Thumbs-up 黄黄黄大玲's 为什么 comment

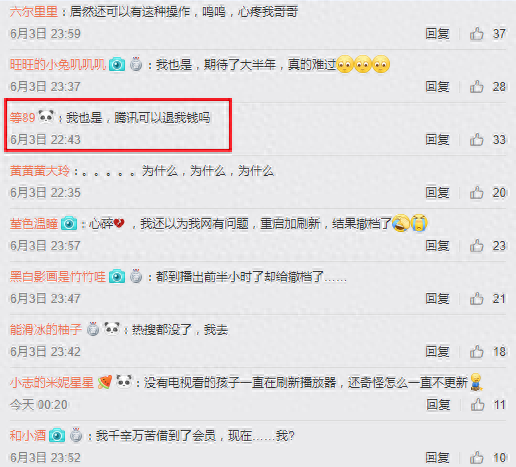pos(477,193)
